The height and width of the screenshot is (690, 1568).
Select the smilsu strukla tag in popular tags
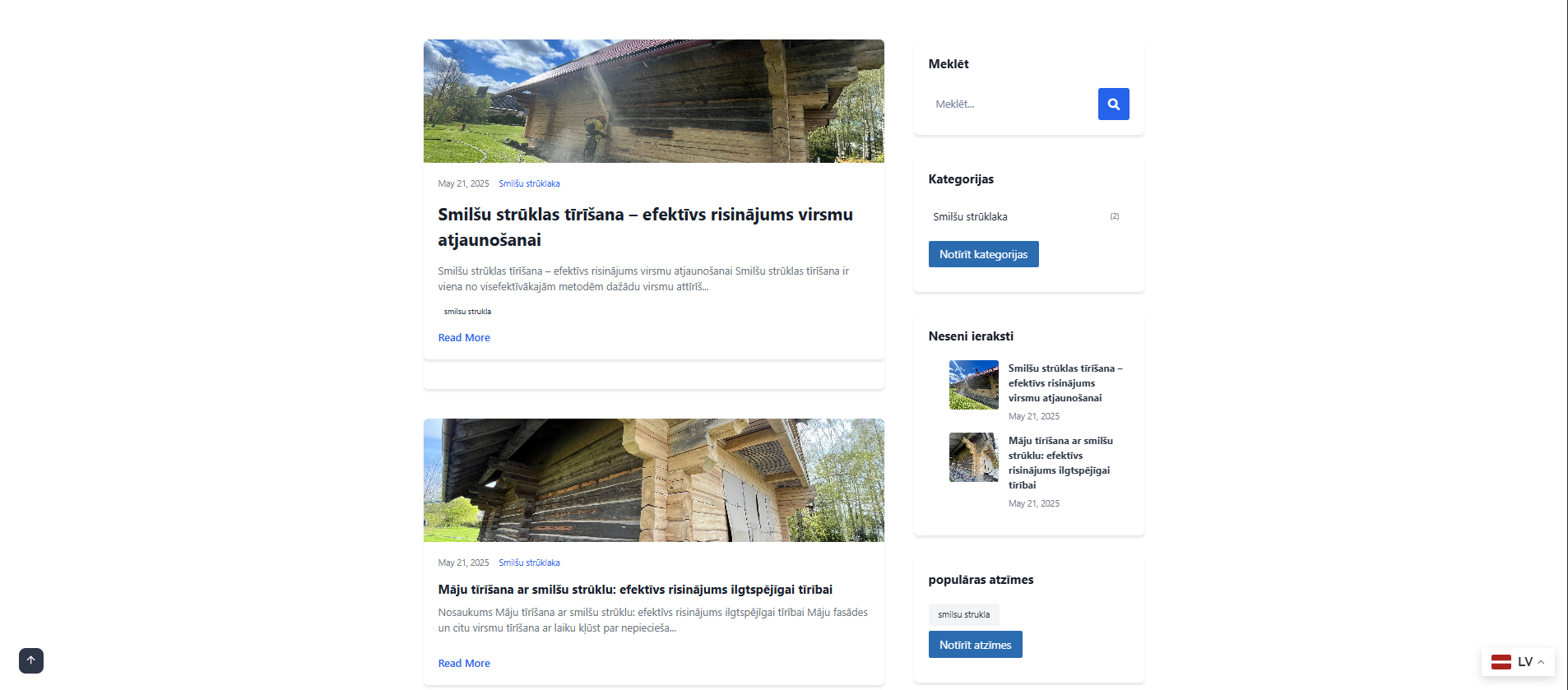(x=963, y=614)
